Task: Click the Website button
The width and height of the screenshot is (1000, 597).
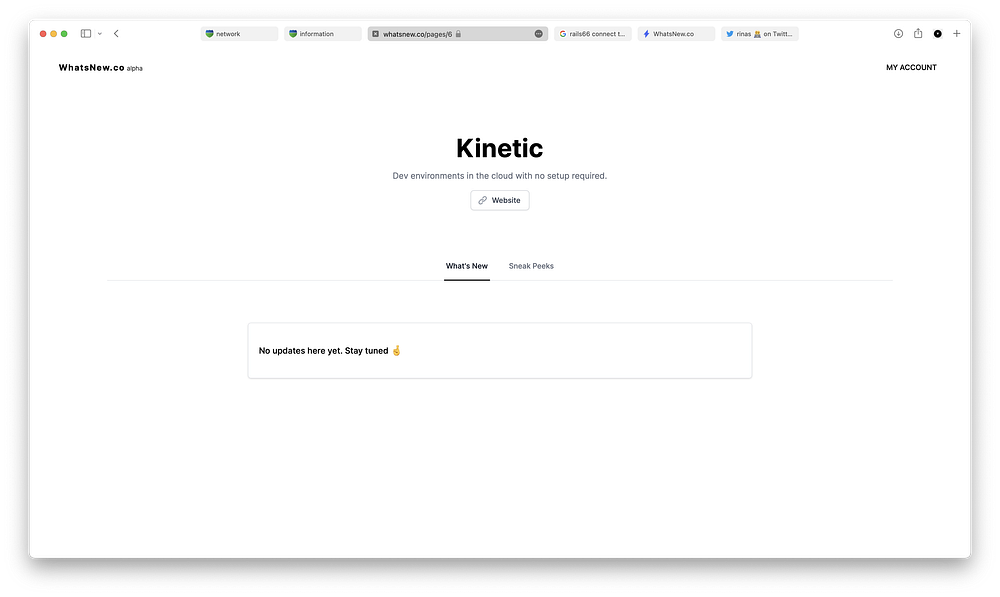Action: pos(499,200)
